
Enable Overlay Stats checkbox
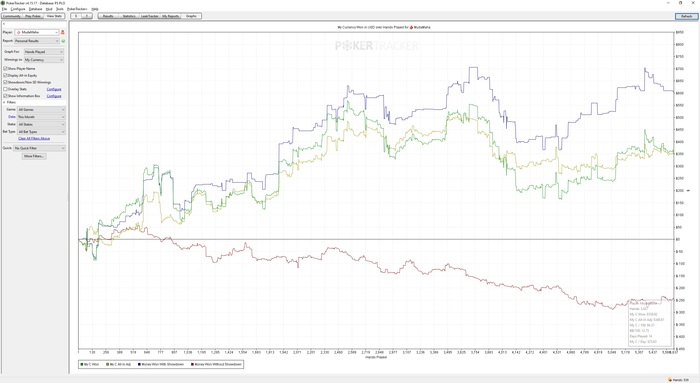(5, 89)
